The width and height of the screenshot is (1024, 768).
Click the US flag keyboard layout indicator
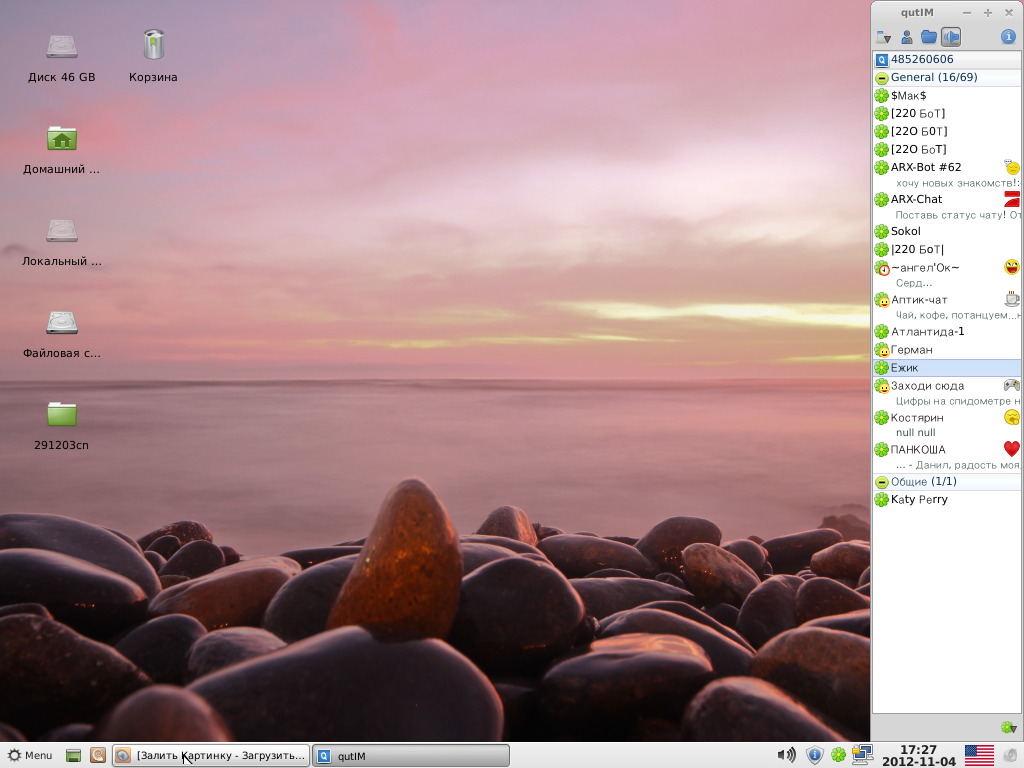[x=980, y=756]
